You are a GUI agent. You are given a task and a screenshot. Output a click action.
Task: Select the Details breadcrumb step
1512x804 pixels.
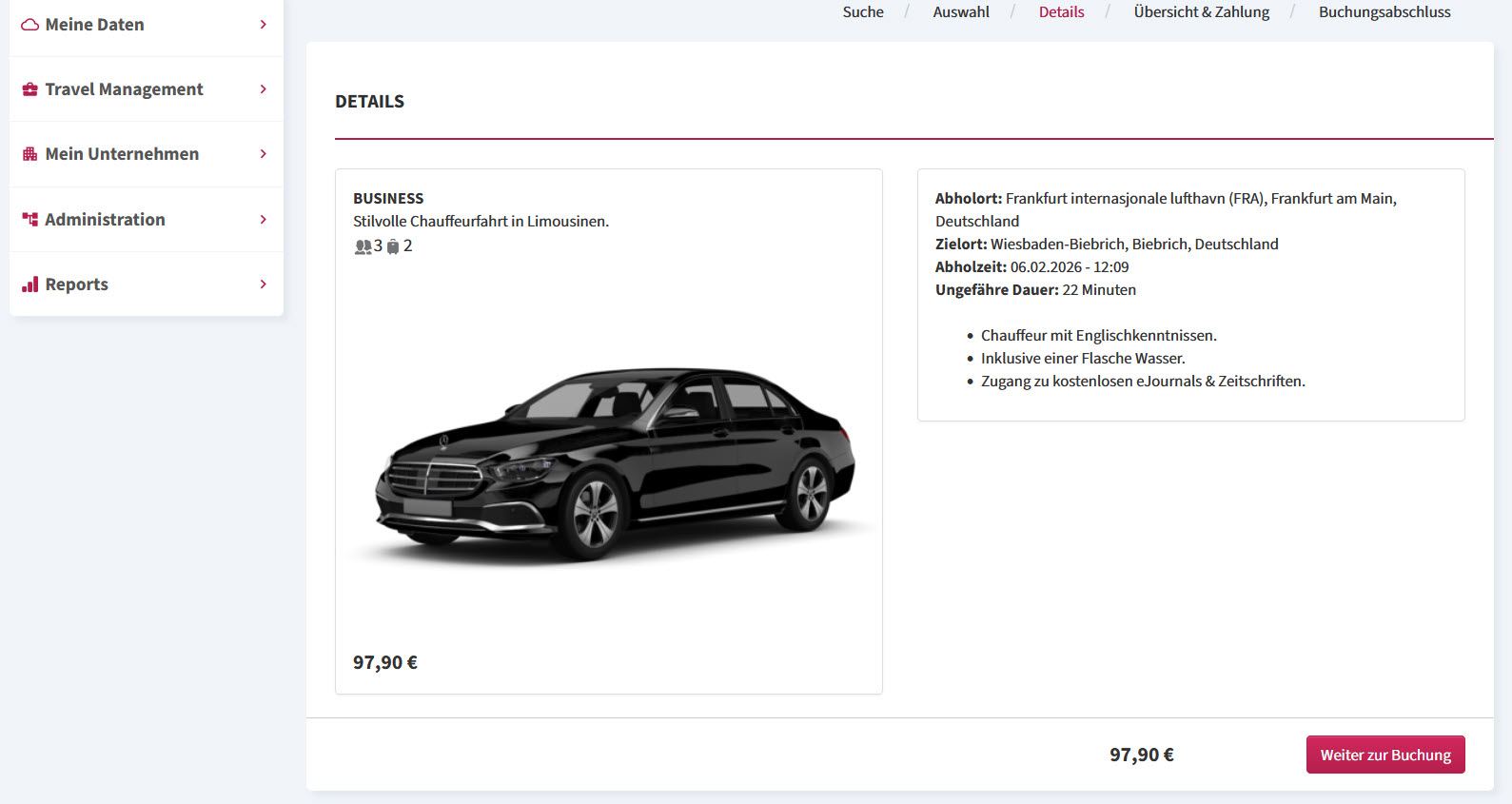1062,12
